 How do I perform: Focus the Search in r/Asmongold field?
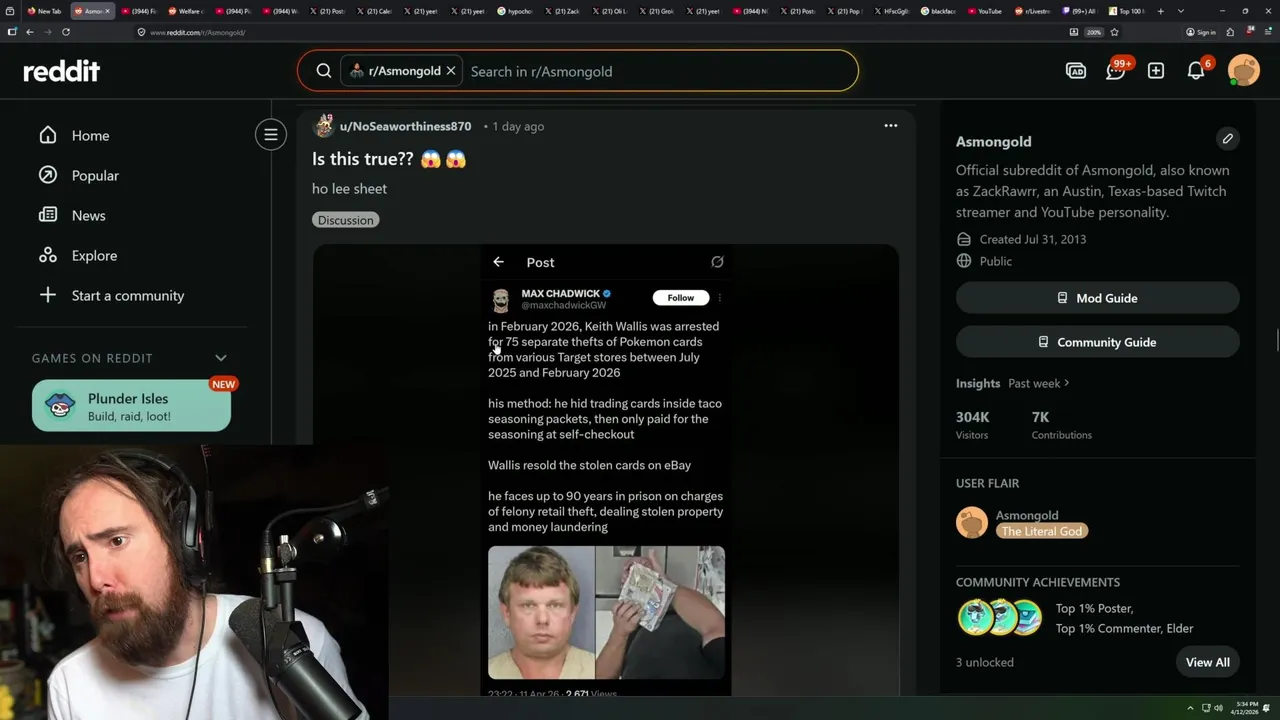[660, 71]
